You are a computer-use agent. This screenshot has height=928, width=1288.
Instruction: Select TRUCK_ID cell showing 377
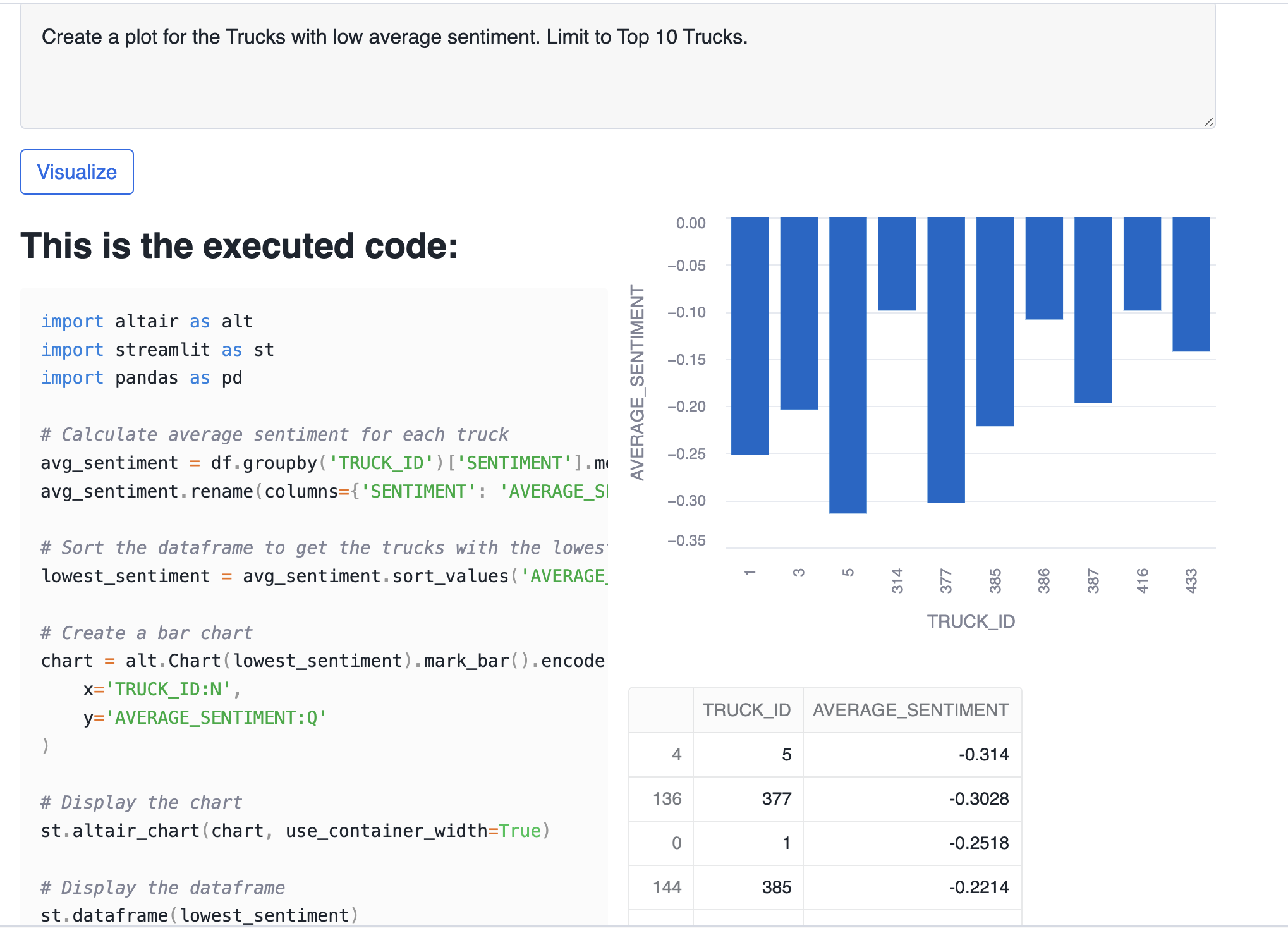pos(748,799)
